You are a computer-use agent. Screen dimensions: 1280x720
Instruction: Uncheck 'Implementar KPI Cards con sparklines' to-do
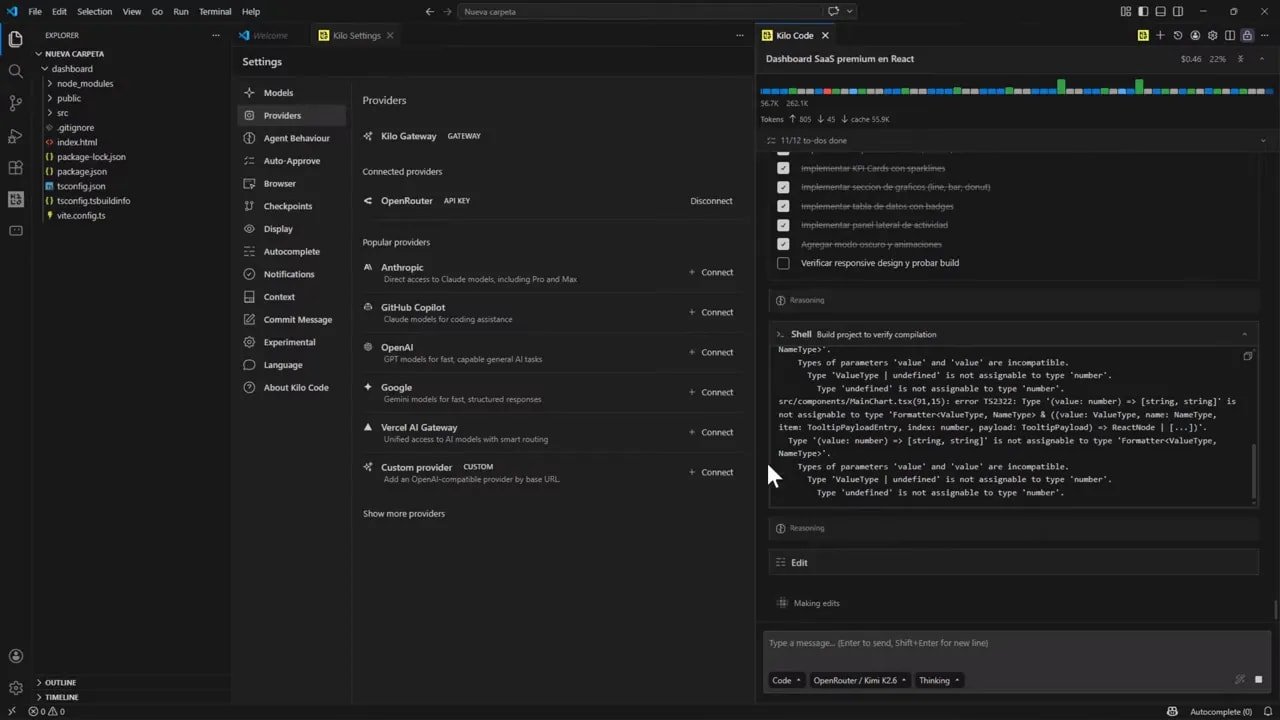[x=783, y=168]
